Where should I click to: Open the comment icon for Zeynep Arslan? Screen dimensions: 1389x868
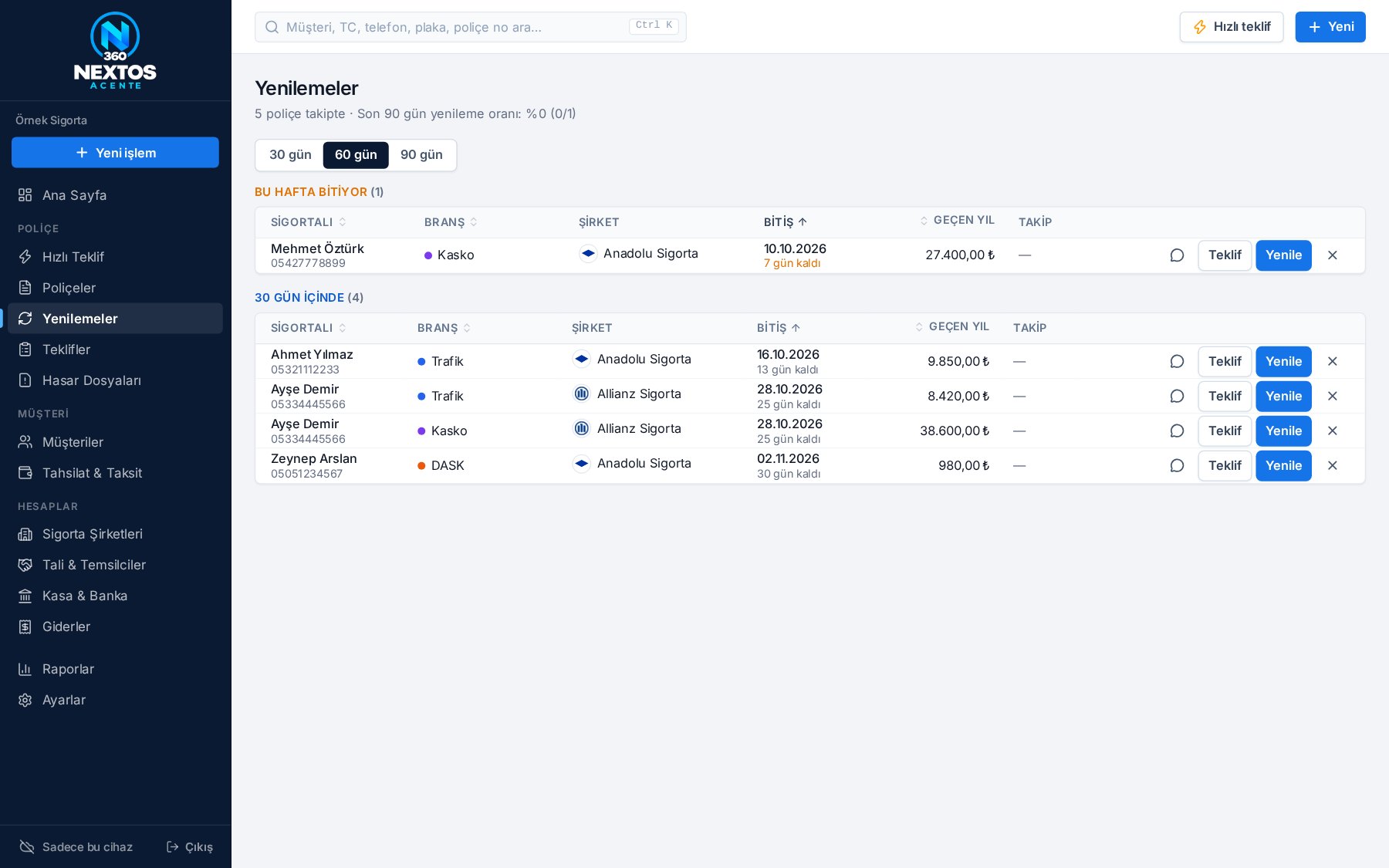[x=1177, y=466]
